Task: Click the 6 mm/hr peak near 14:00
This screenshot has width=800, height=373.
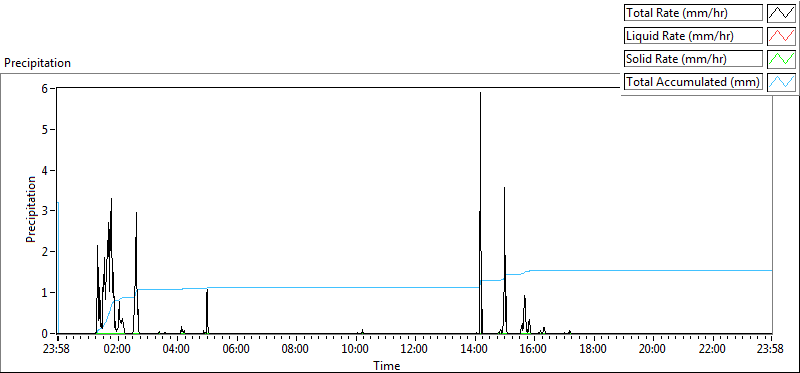Action: (x=480, y=93)
